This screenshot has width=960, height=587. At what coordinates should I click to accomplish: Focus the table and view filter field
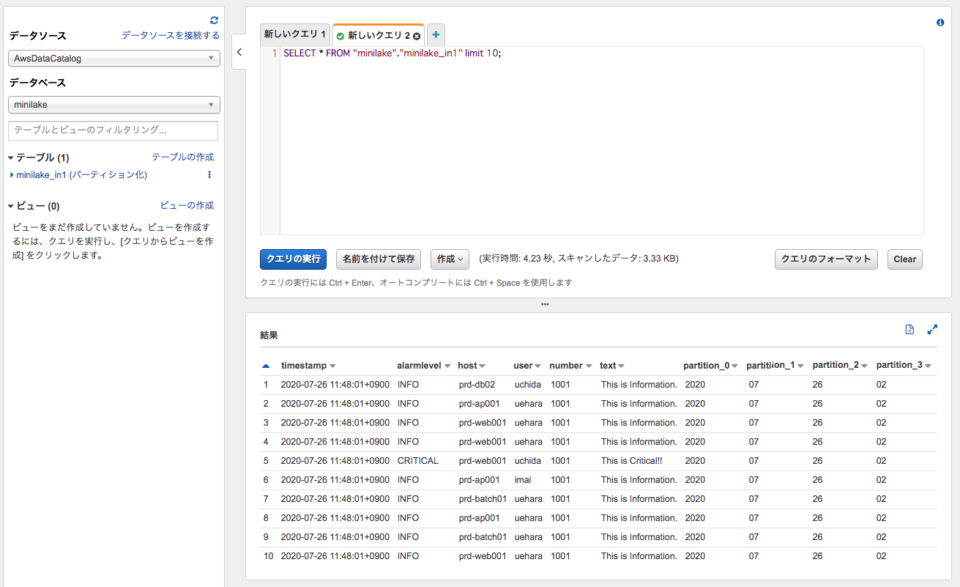[x=113, y=130]
